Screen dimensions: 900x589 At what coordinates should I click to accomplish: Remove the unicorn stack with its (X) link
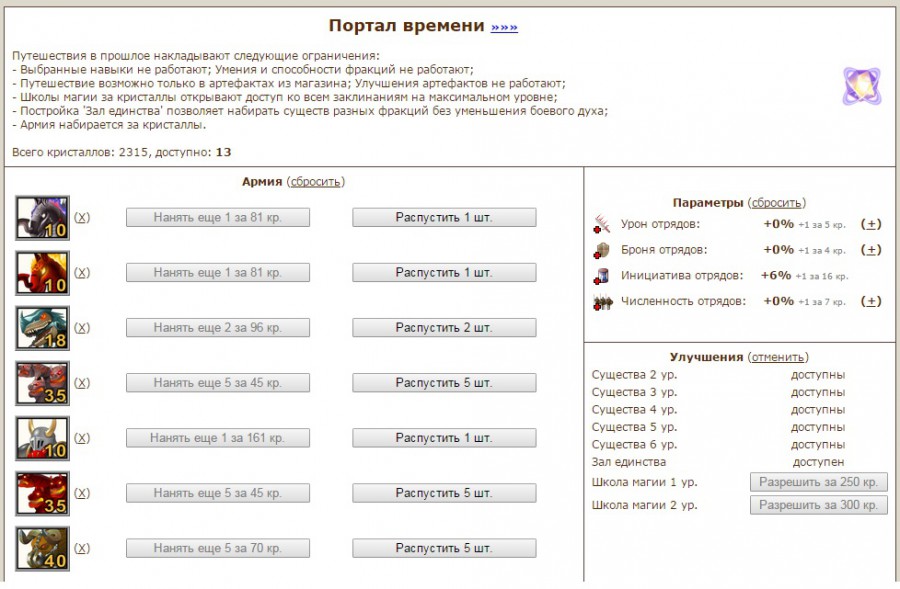(82, 217)
